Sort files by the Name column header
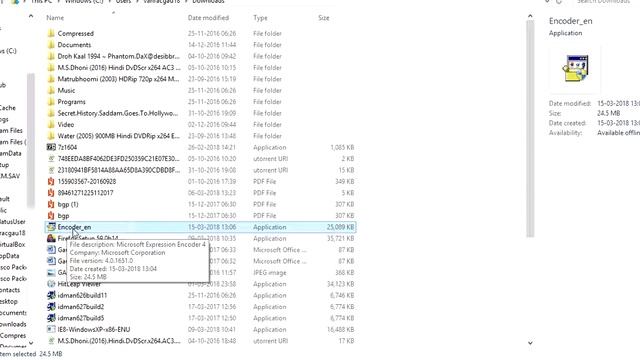 [55, 18]
